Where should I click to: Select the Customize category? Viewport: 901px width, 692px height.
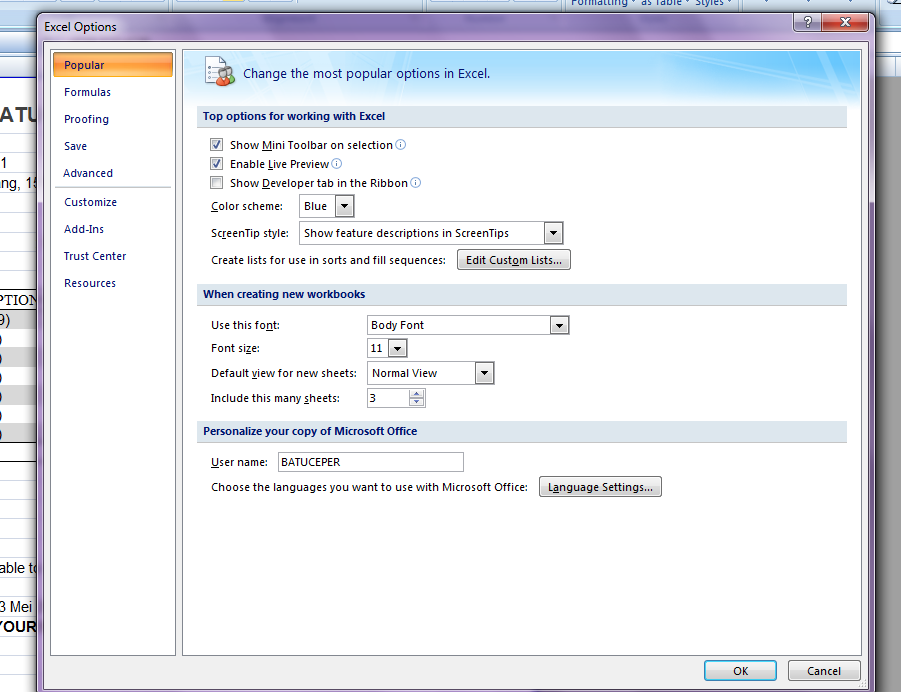(90, 202)
